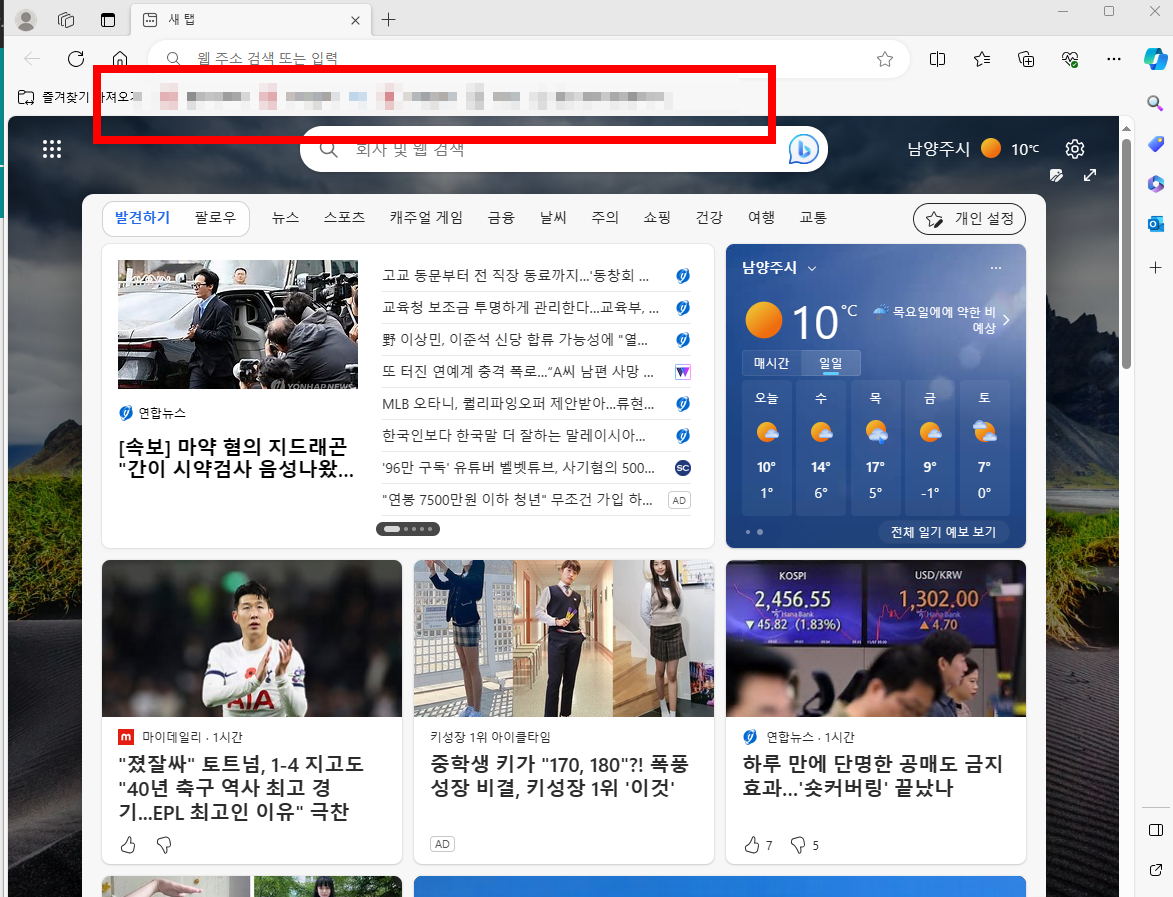The image size is (1173, 897).
Task: Click the Browser essentials heart icon
Action: click(x=1069, y=59)
